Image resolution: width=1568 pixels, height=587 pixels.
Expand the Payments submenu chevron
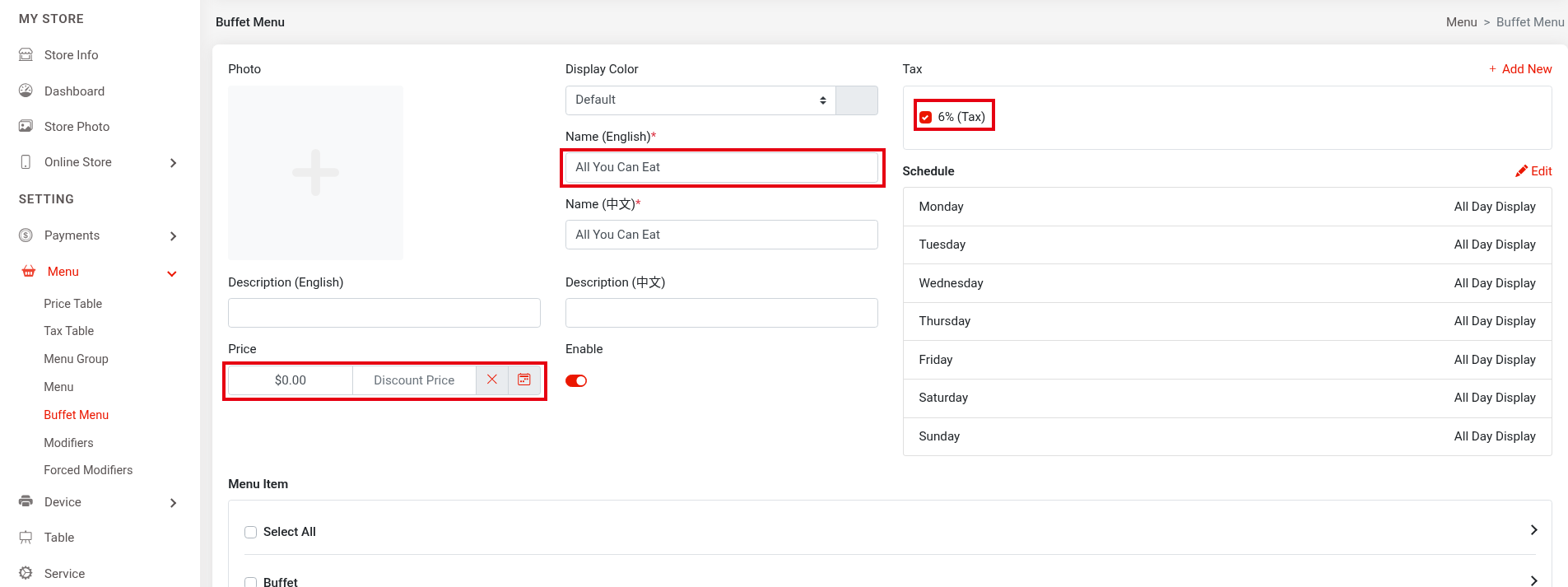[173, 236]
